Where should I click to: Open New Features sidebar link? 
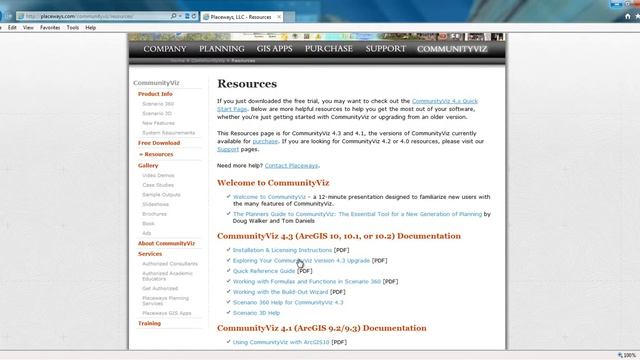tap(158, 123)
